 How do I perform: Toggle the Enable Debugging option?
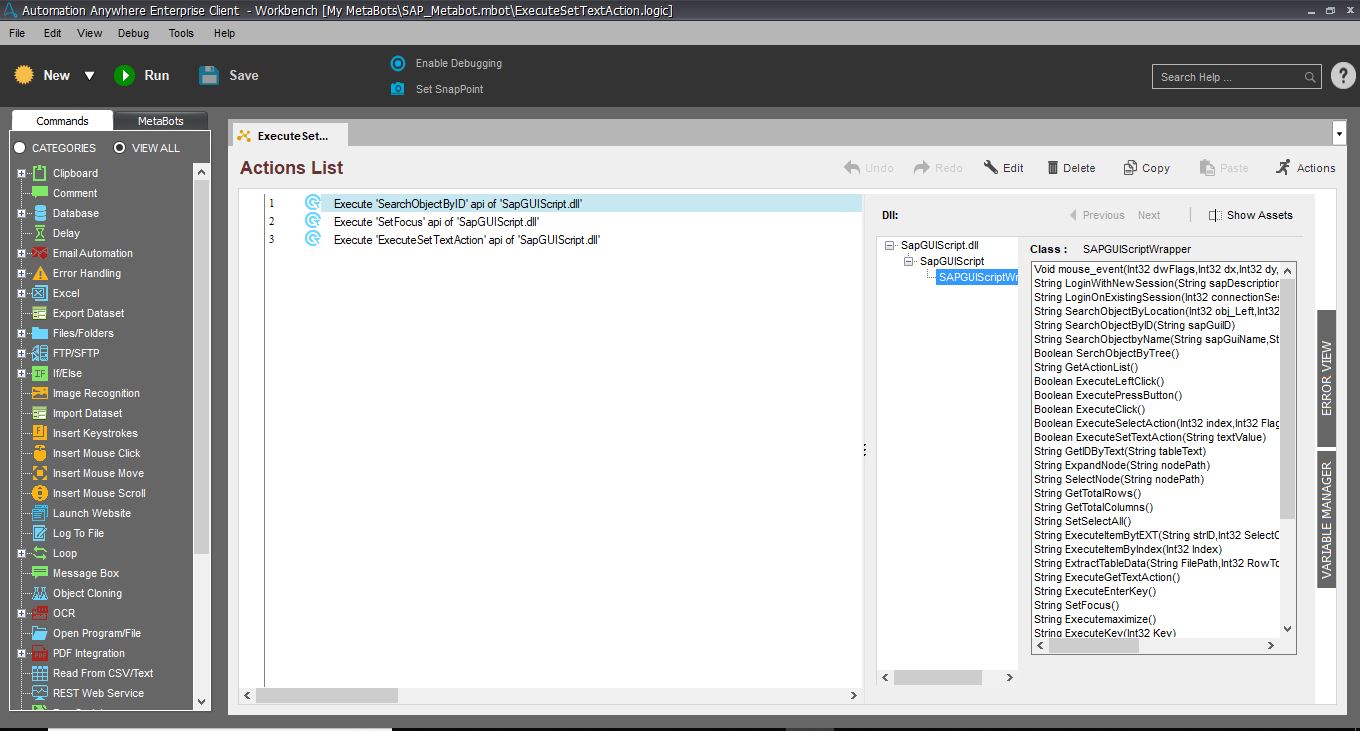[397, 63]
